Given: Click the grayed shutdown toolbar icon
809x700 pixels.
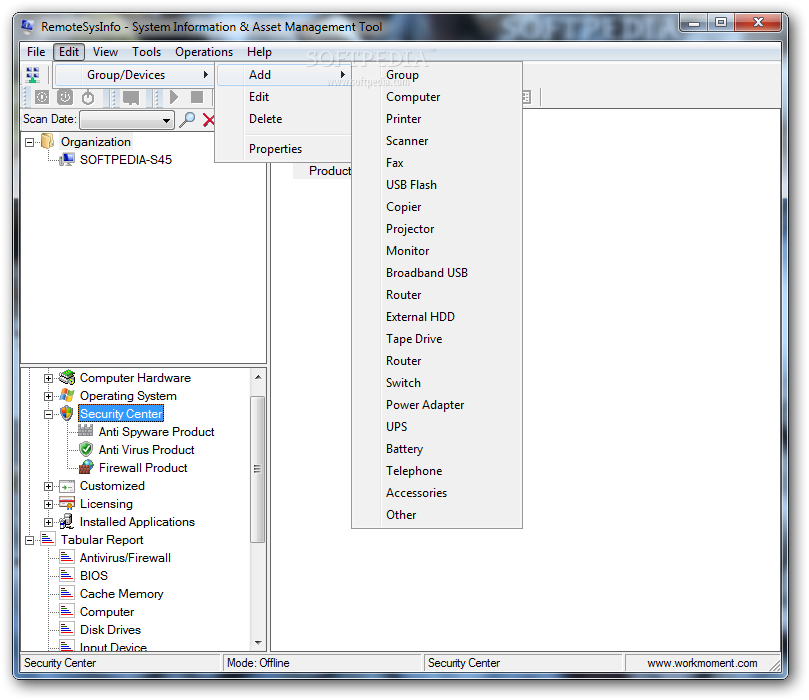Looking at the screenshot, I should [x=65, y=97].
